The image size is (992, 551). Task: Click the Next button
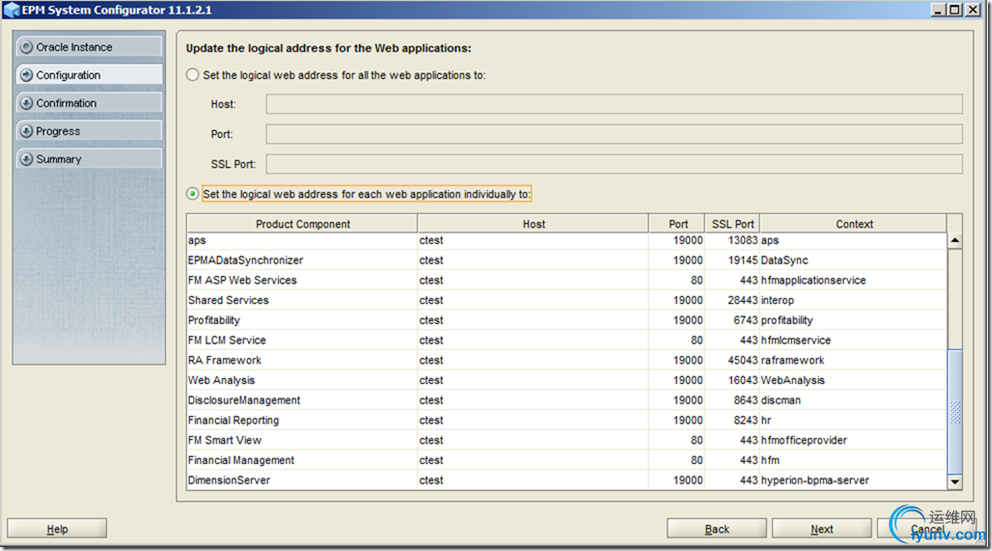822,529
